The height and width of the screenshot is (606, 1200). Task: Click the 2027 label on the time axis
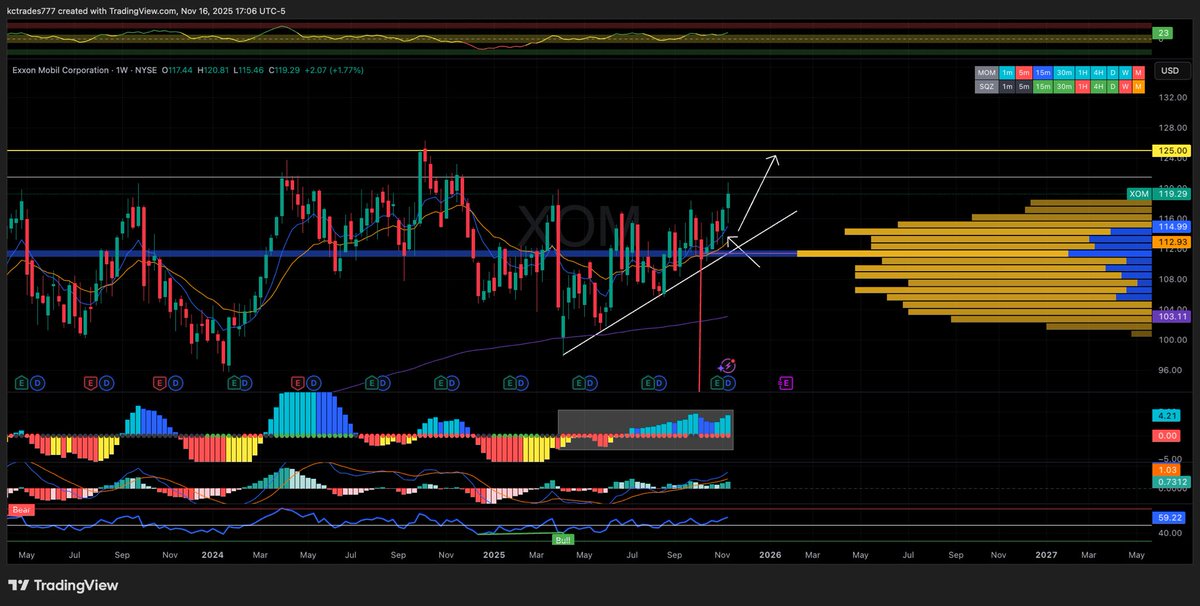1046,553
